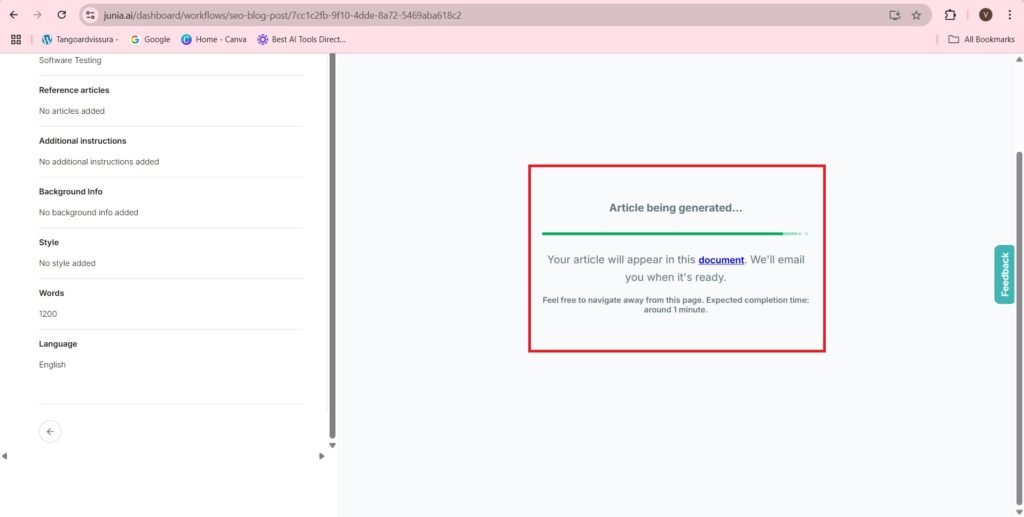Click the page's right vertical scrollbar

(x=1019, y=326)
